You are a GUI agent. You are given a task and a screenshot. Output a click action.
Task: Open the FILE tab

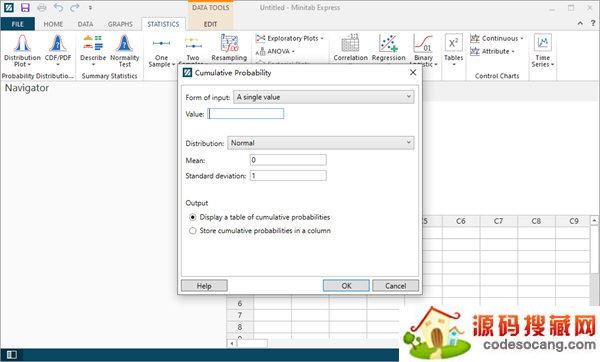[18, 24]
